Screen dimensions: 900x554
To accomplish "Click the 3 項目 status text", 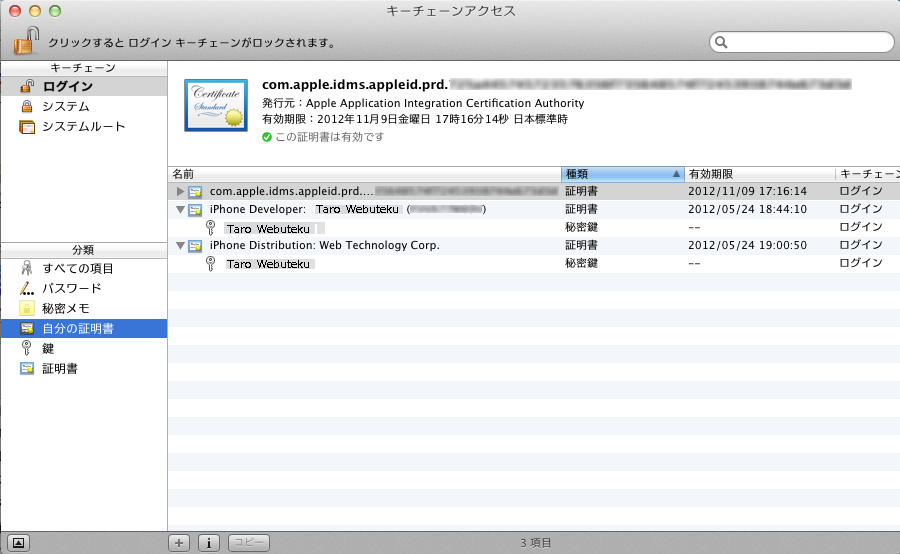I will tap(536, 543).
